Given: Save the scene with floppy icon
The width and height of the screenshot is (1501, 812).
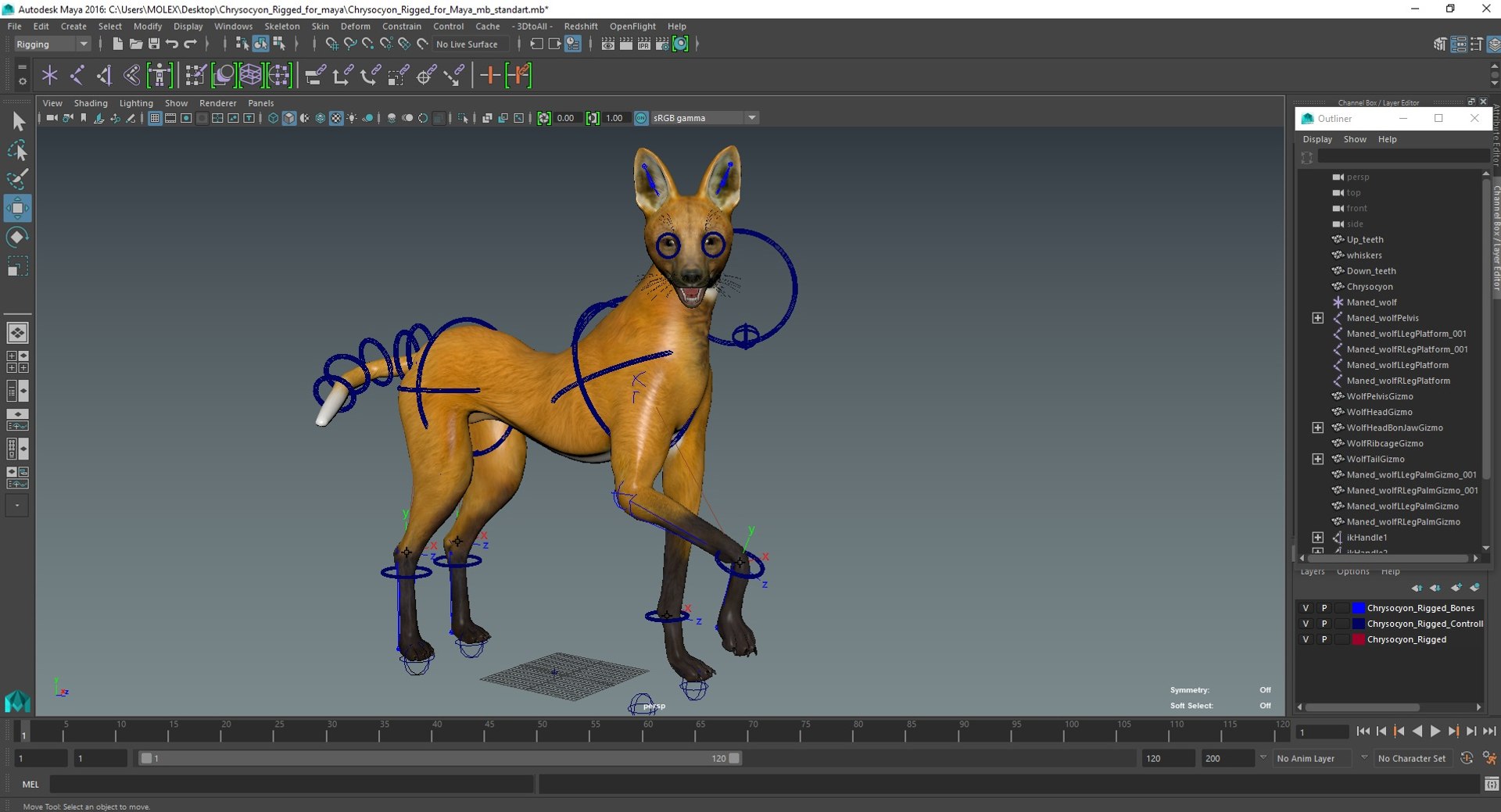Looking at the screenshot, I should tap(154, 44).
